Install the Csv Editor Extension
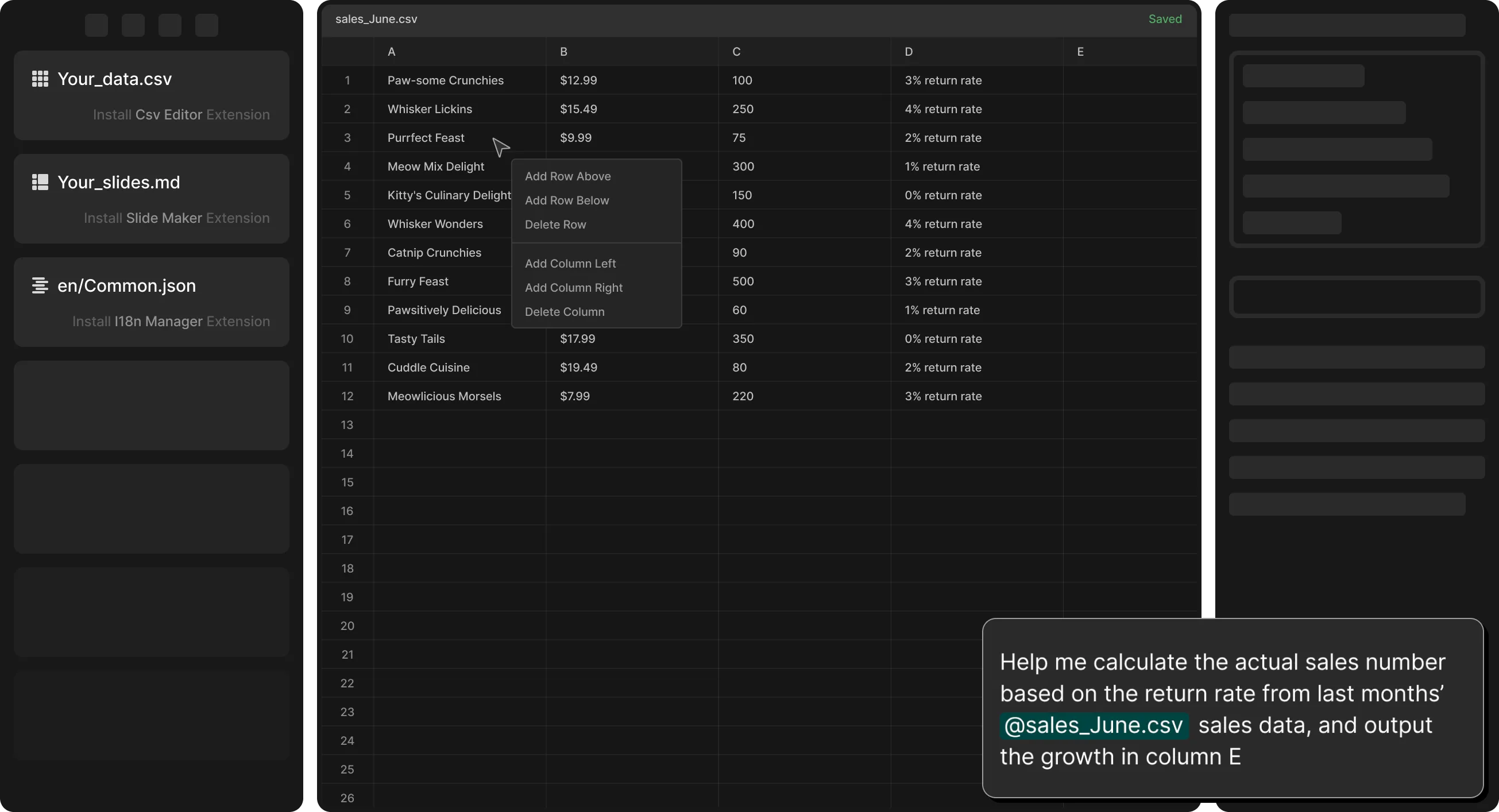Screen dimensions: 1499x812 (181, 115)
